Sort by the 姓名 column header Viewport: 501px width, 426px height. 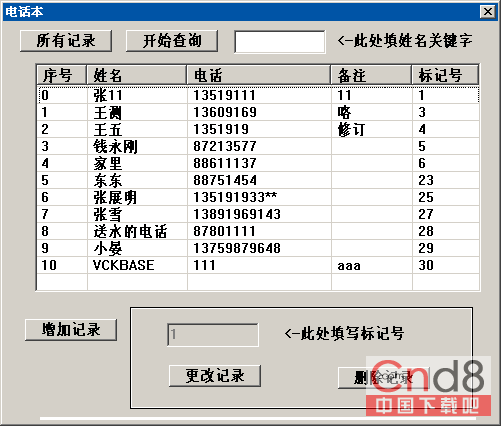click(137, 75)
